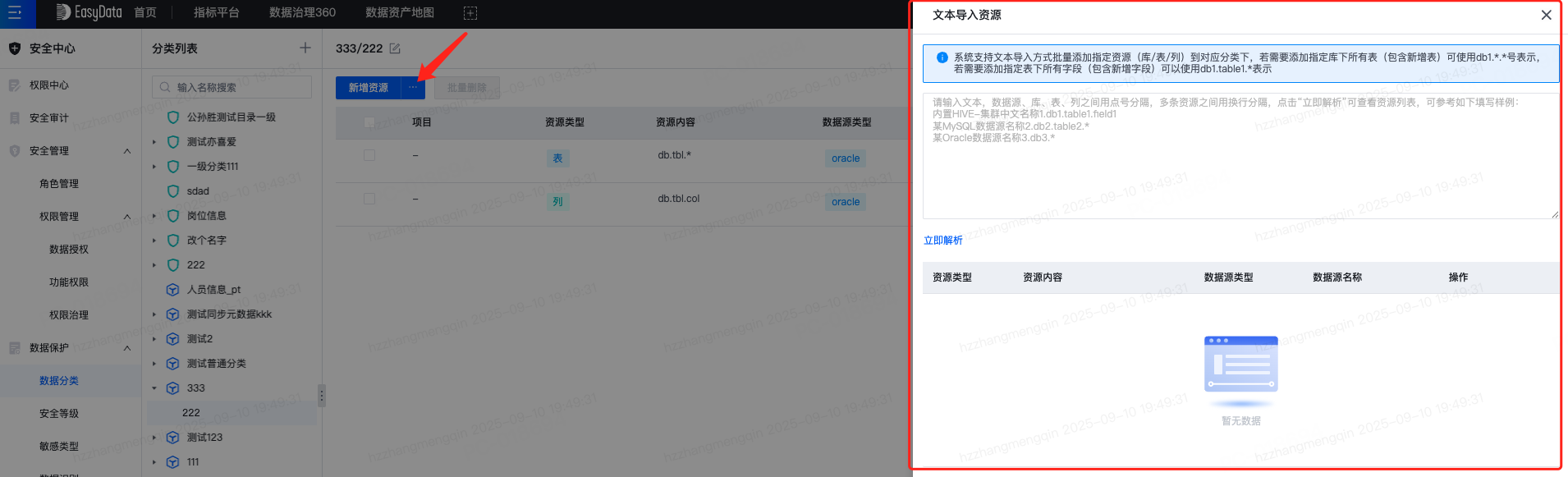Toggle the select-all checkbox in table header
1568x477 pixels.
[369, 122]
